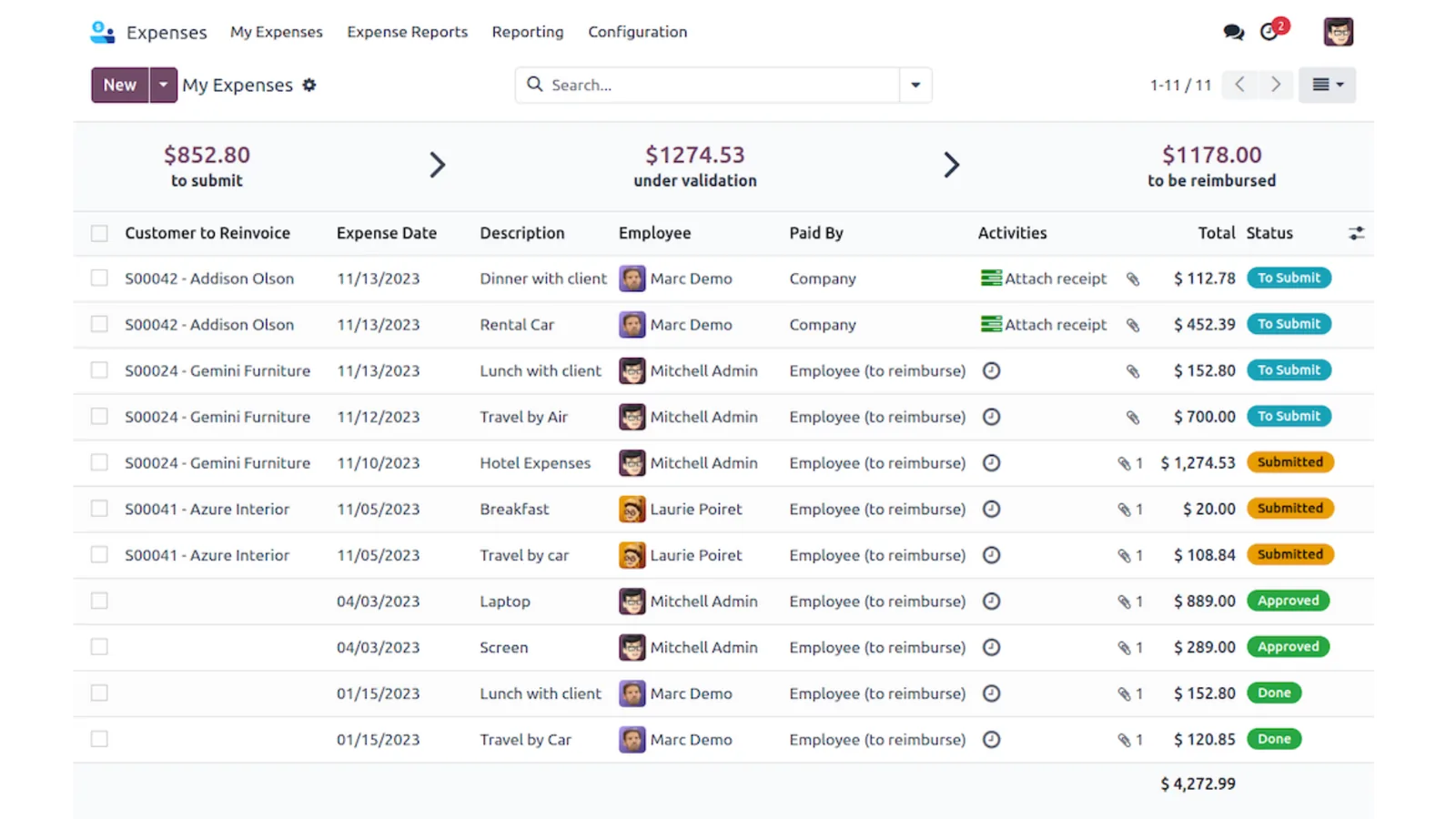Click the activity clock for Laptop row

(x=992, y=602)
